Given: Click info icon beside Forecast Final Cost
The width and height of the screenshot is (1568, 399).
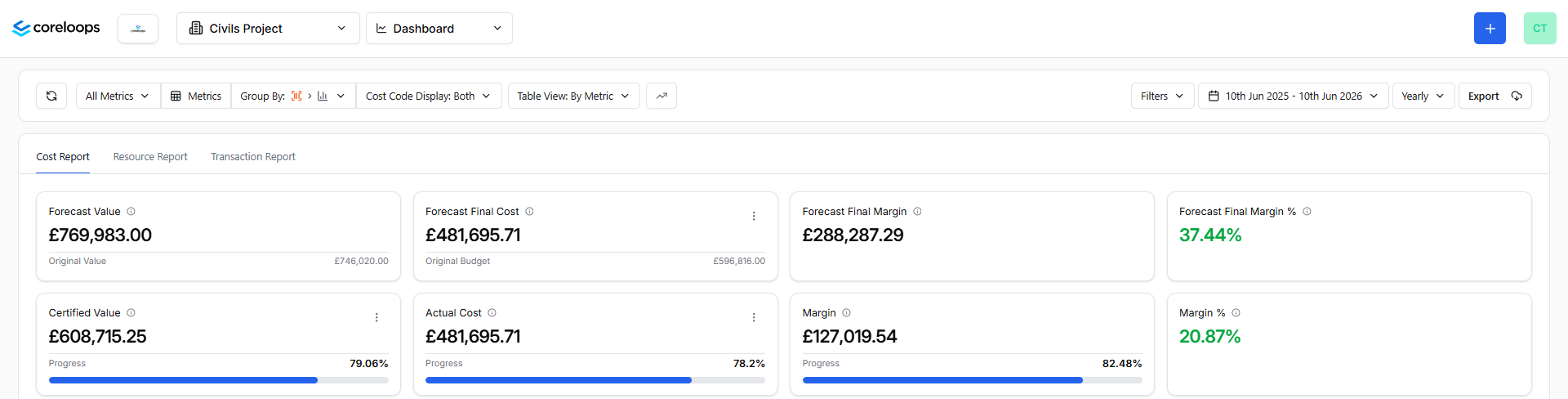Looking at the screenshot, I should tap(529, 212).
